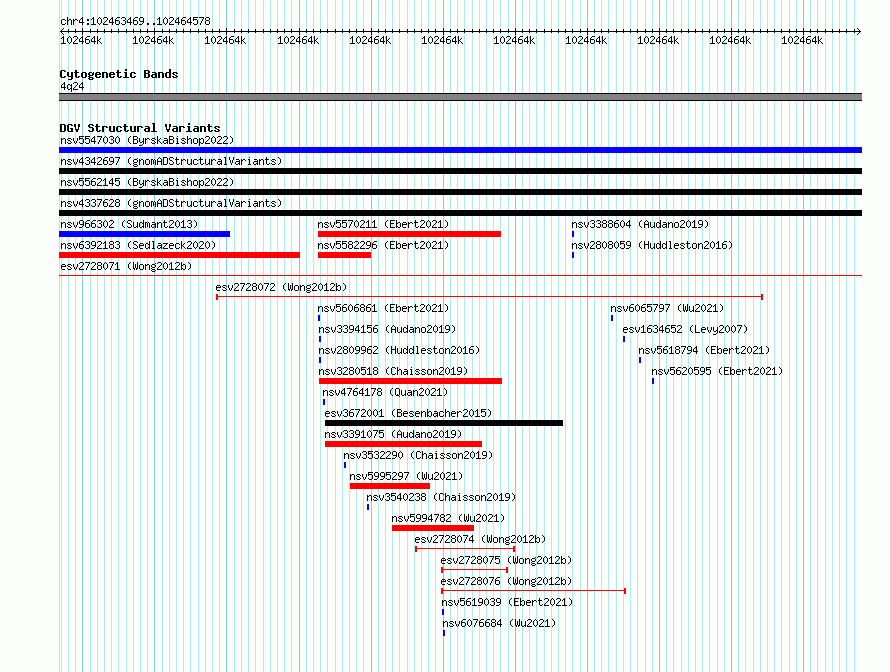Click the thin red span of esv2728076
This screenshot has height=672, width=890.
[534, 591]
